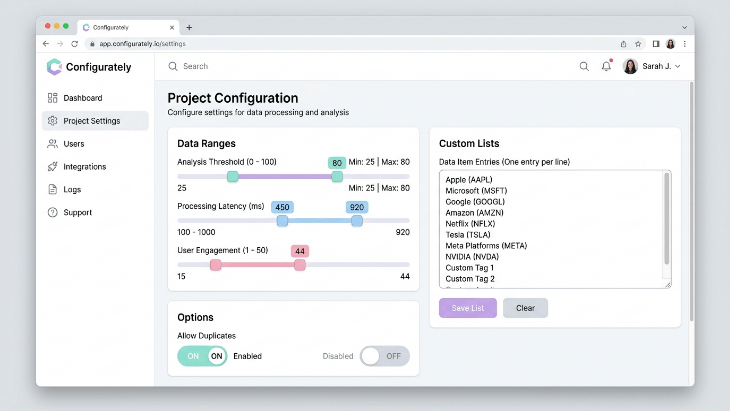Click the Logs document icon
Image resolution: width=730 pixels, height=411 pixels.
pyautogui.click(x=53, y=189)
